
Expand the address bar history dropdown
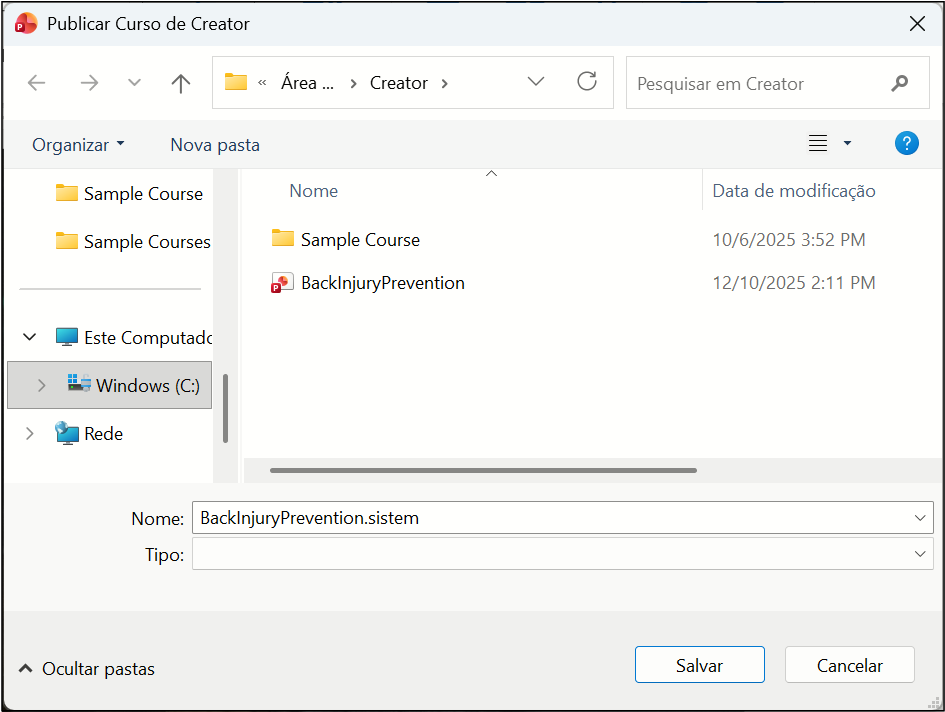click(x=536, y=82)
